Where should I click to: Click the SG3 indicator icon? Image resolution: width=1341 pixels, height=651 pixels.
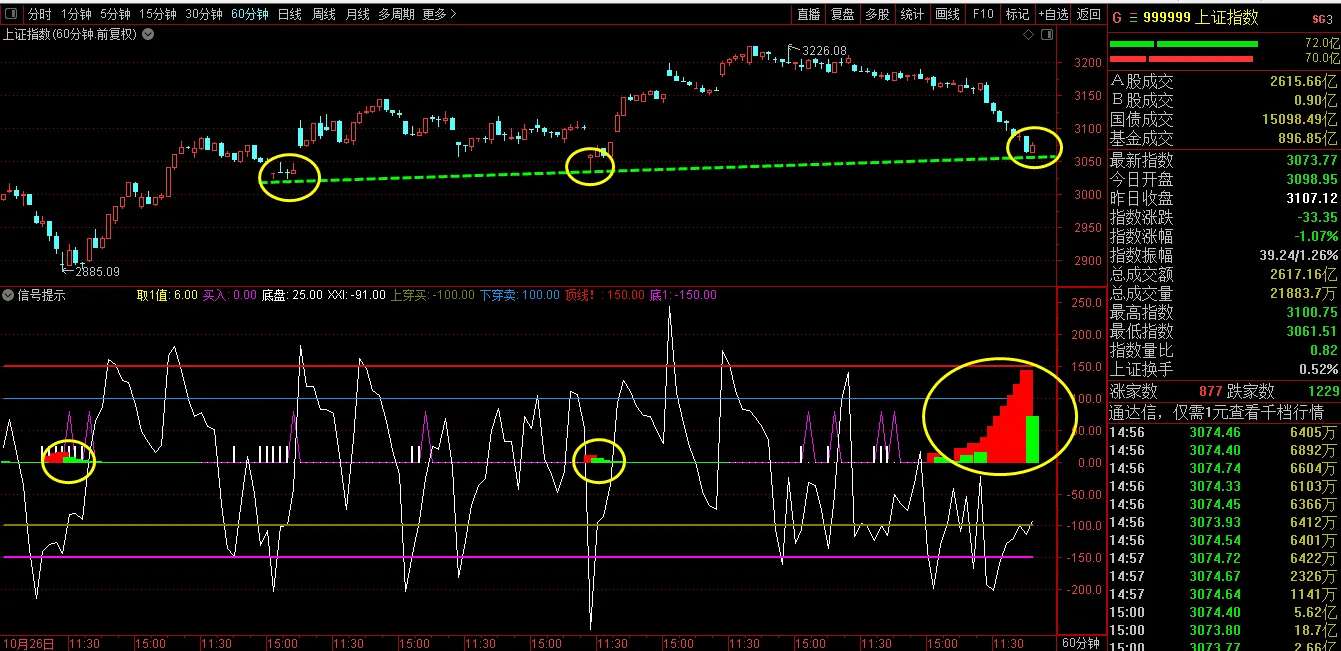(x=1324, y=18)
